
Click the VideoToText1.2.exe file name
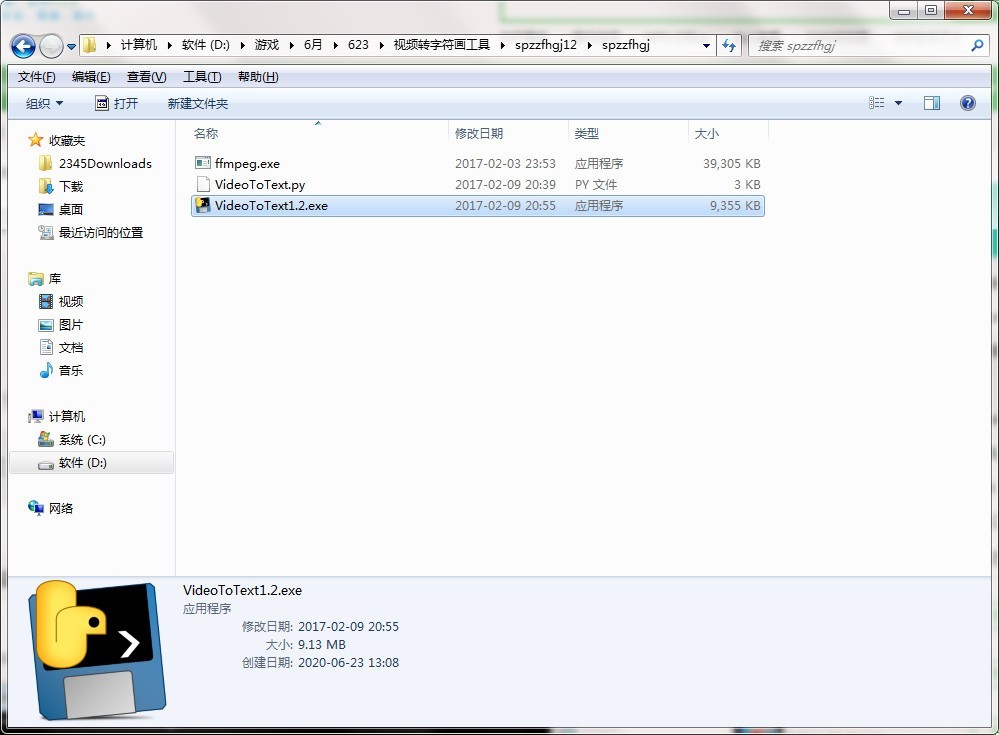click(271, 206)
